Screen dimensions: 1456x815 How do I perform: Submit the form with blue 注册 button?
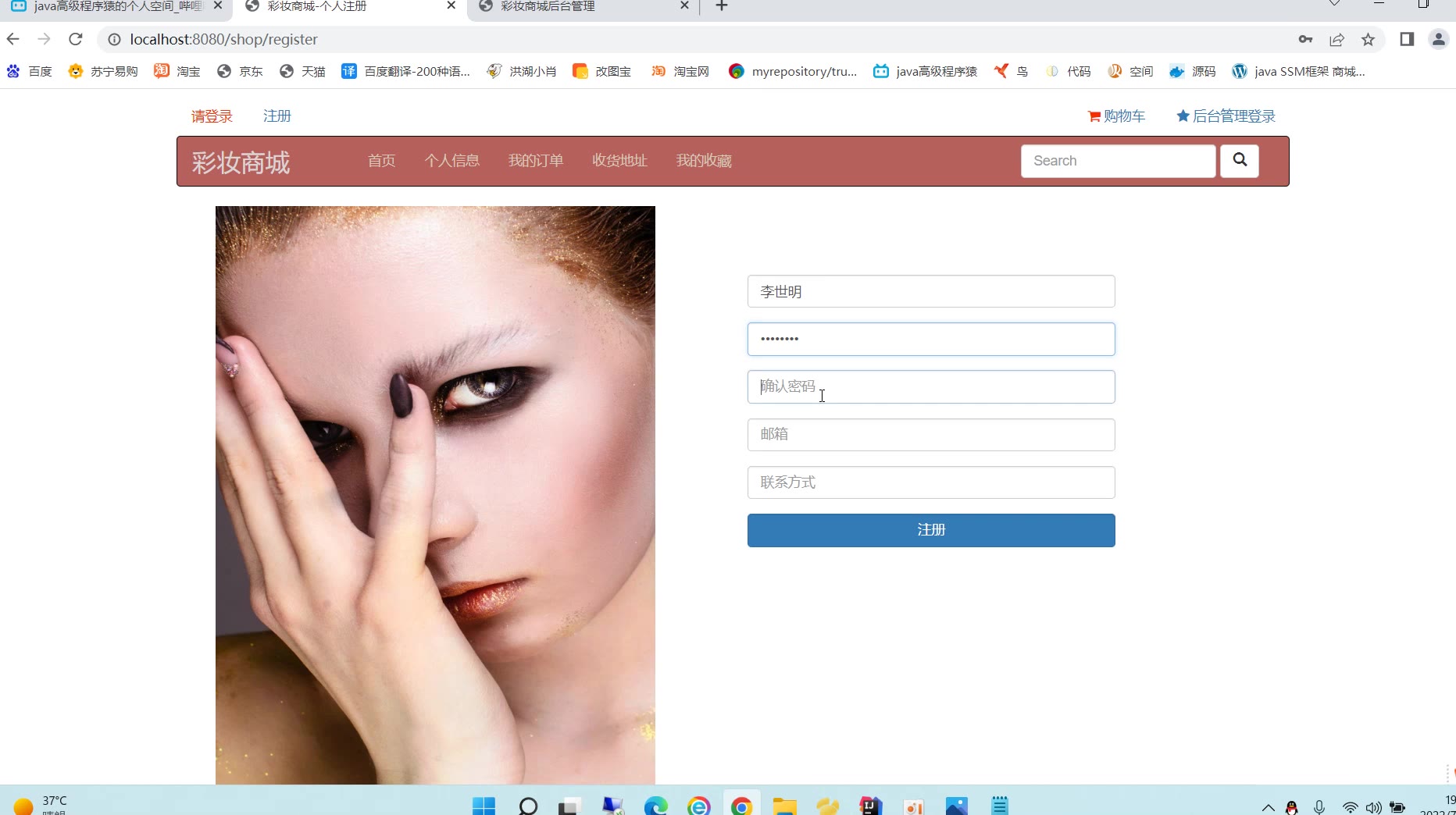click(931, 530)
